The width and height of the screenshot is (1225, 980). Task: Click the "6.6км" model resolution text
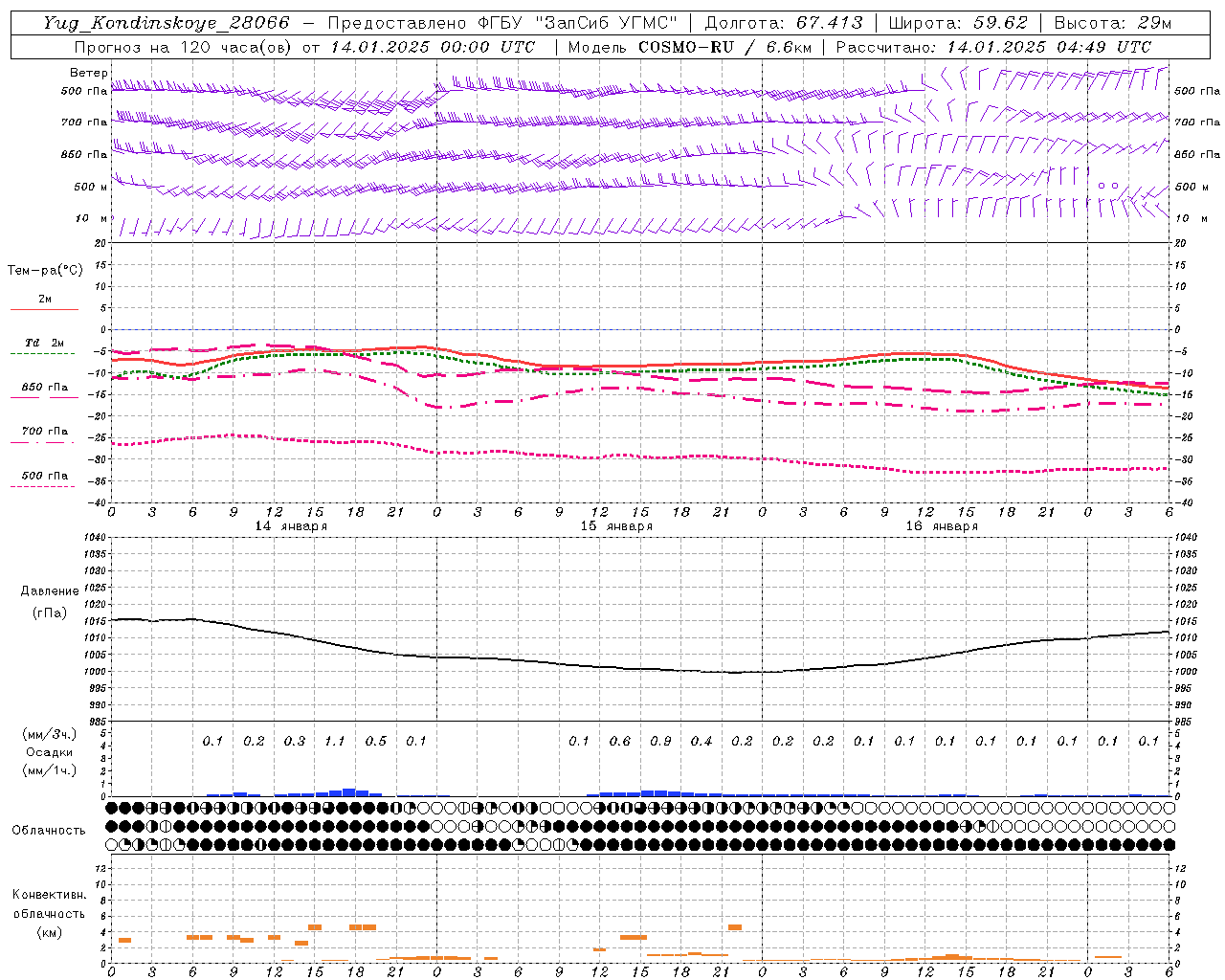point(789,47)
